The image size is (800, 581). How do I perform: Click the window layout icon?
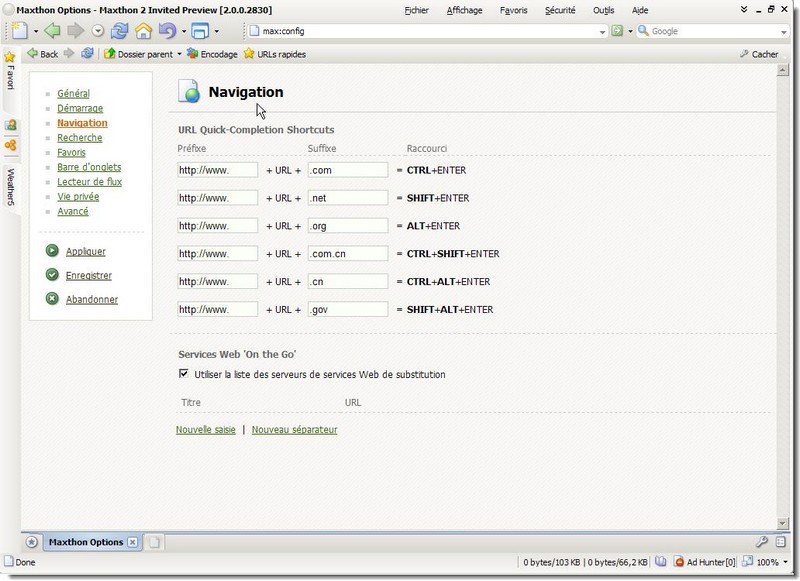200,31
